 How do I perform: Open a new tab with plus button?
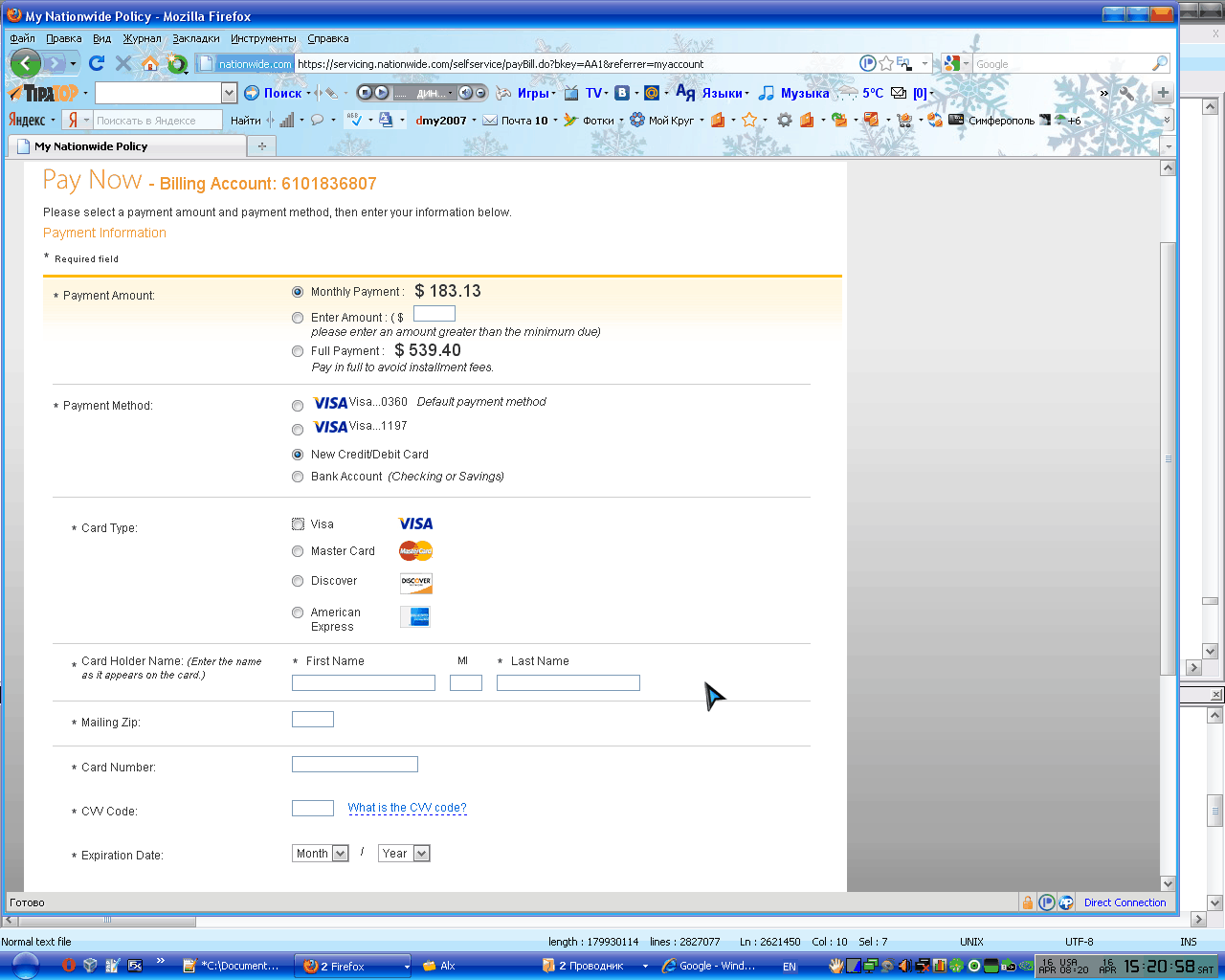[261, 145]
